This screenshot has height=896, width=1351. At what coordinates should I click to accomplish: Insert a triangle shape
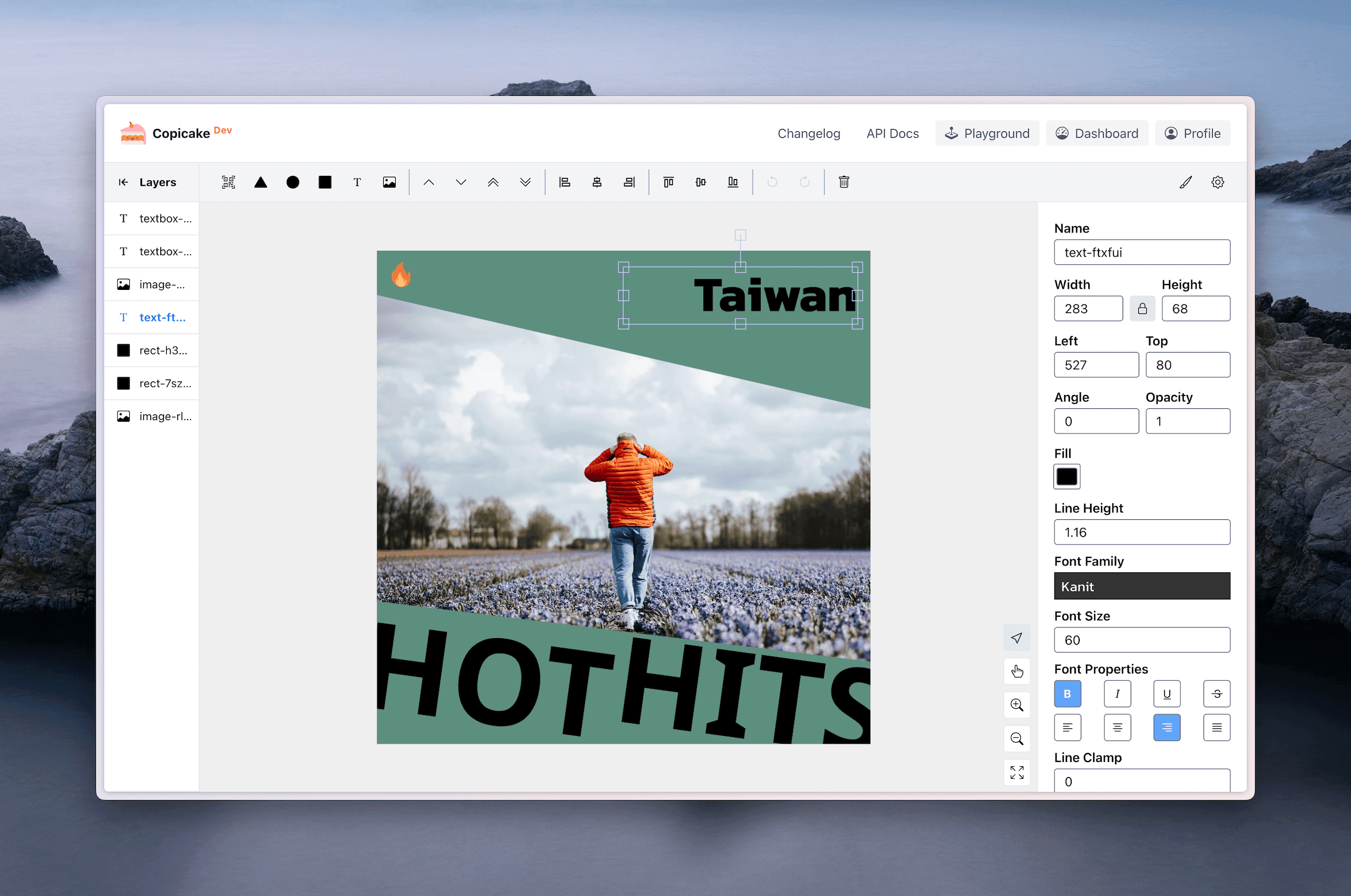261,182
